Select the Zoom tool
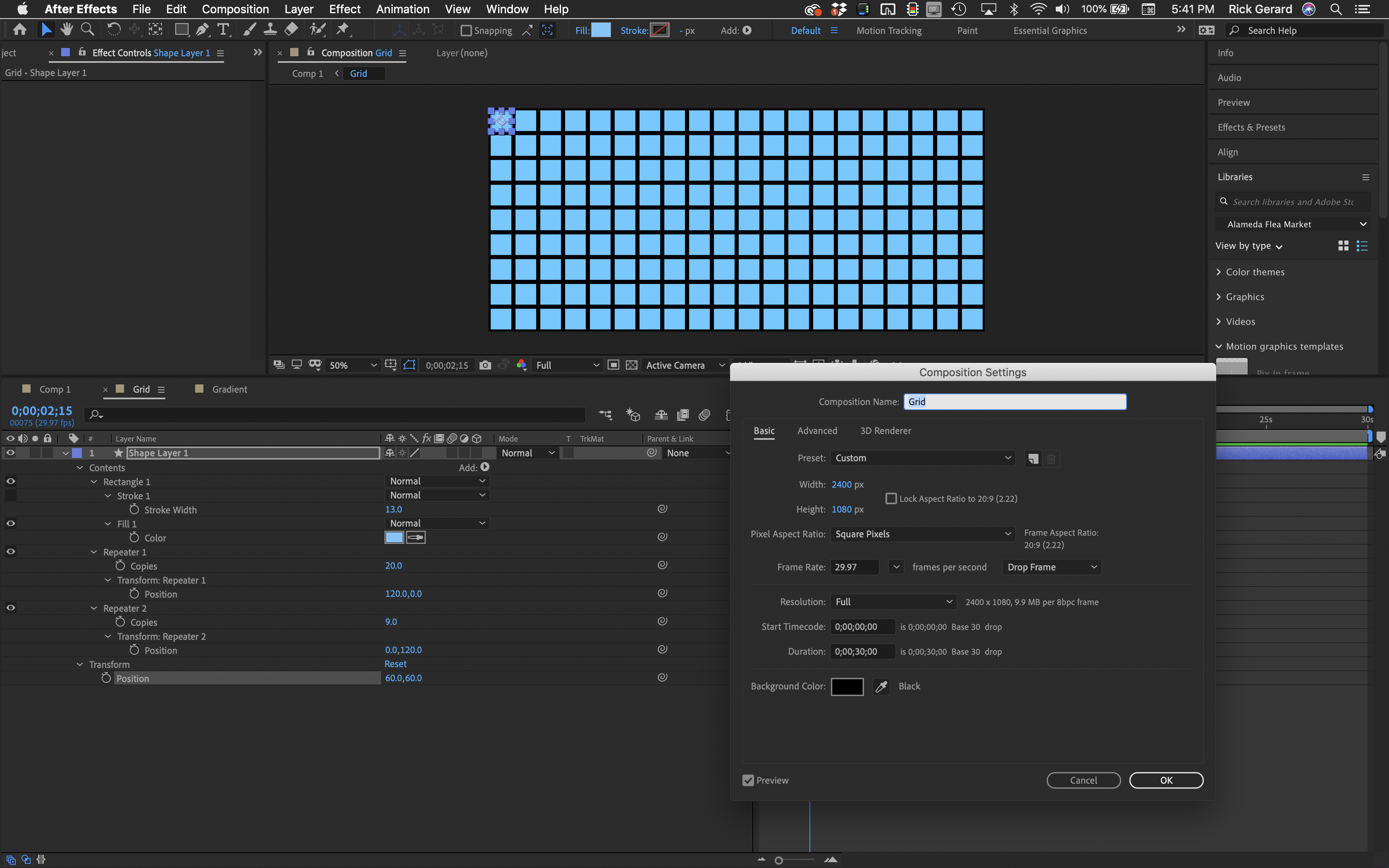This screenshot has width=1389, height=868. click(x=87, y=29)
